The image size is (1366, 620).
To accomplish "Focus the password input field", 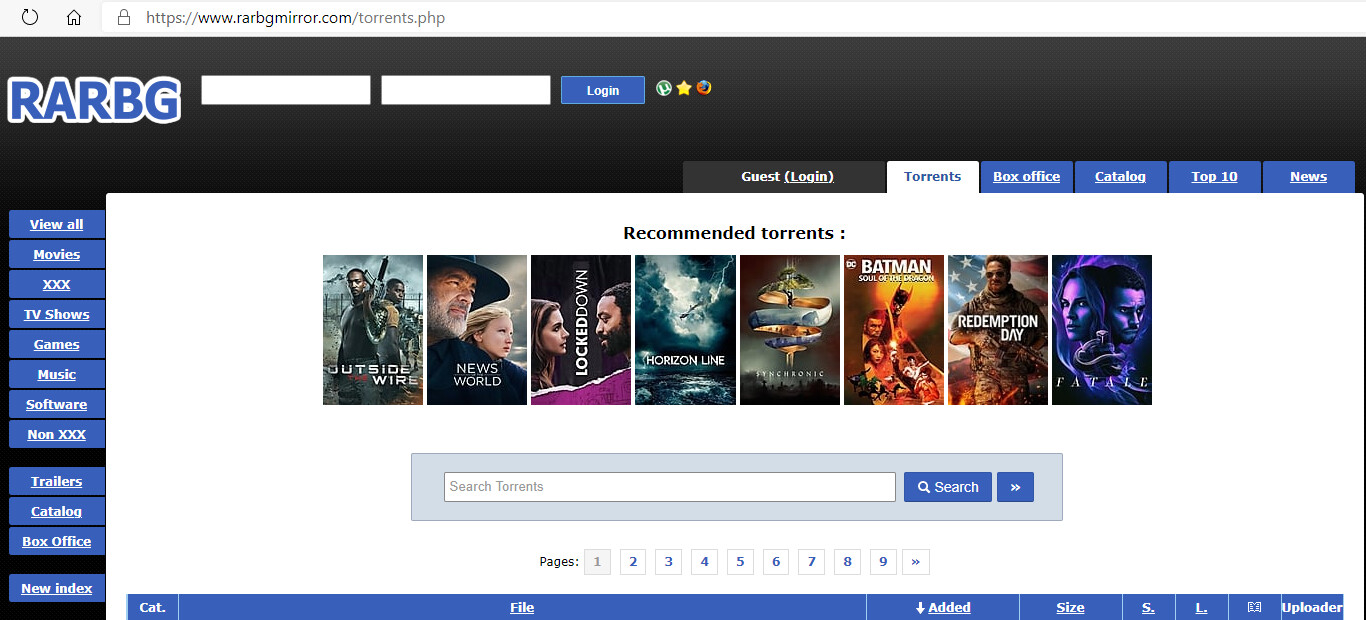I will click(466, 90).
